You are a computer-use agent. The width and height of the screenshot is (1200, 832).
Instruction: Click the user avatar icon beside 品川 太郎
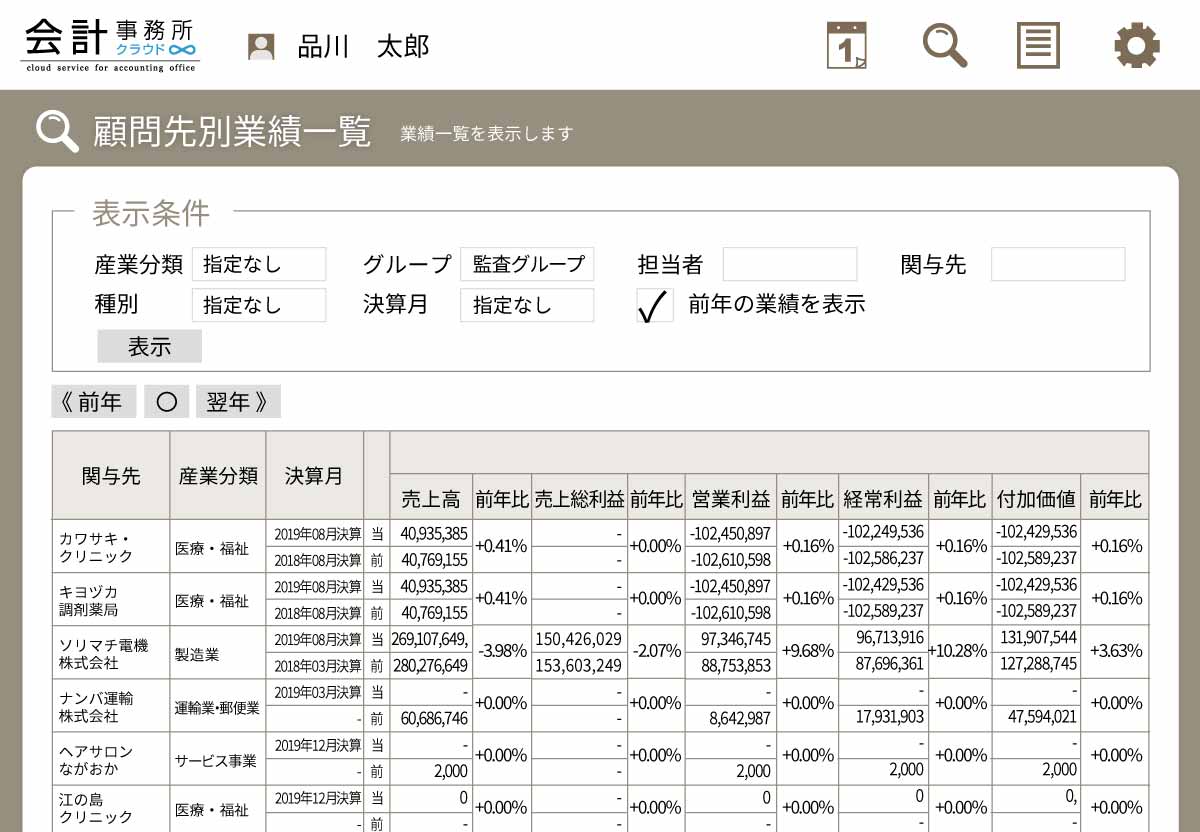coord(261,47)
